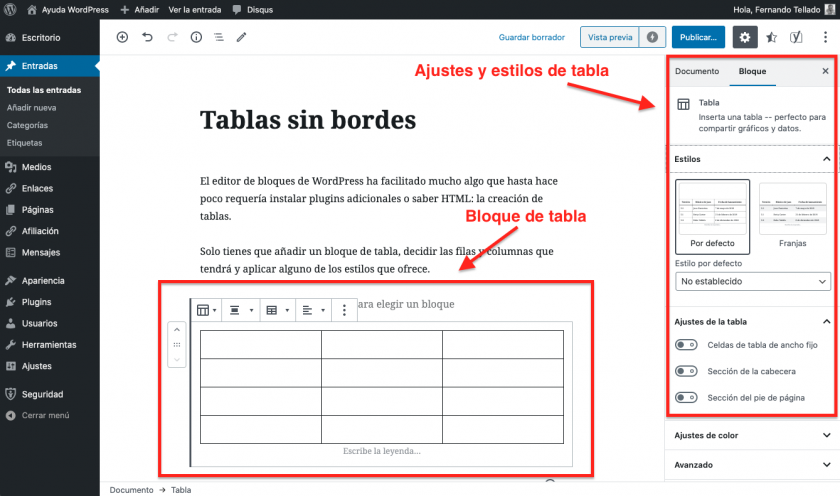Screen dimensions: 840x496
Task: Open Apariencia menu in sidebar
Action: pos(49,280)
